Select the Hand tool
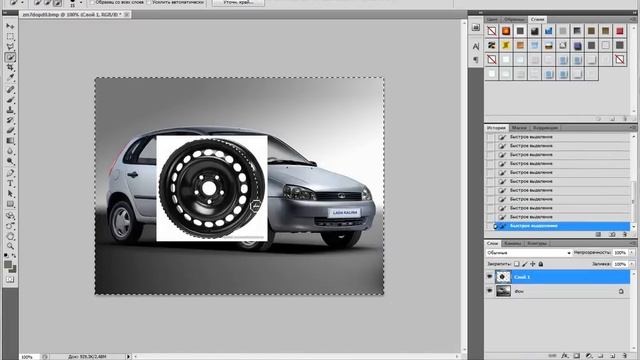640x360 pixels. click(x=10, y=236)
